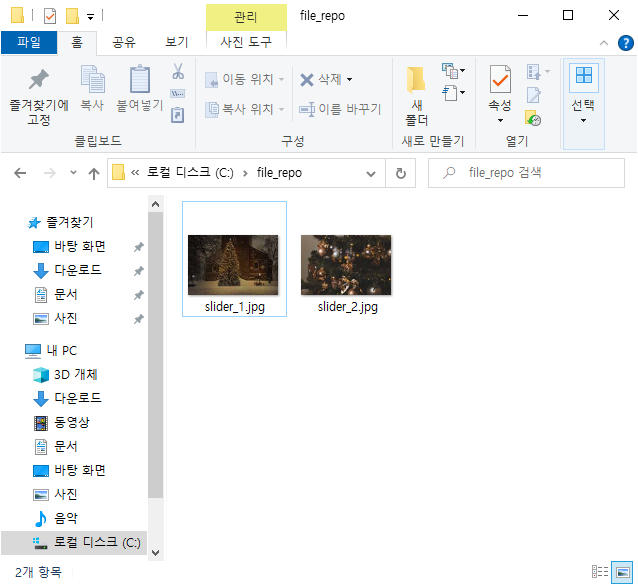The height and width of the screenshot is (585, 638).
Task: Pin folder to Quick access (즐겨찾기에 고정)
Action: 39,96
